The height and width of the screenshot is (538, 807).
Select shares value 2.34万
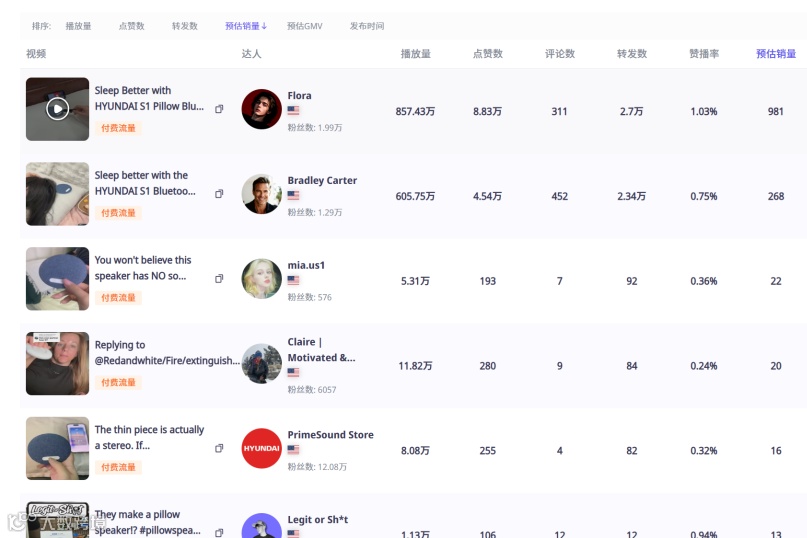click(x=631, y=196)
